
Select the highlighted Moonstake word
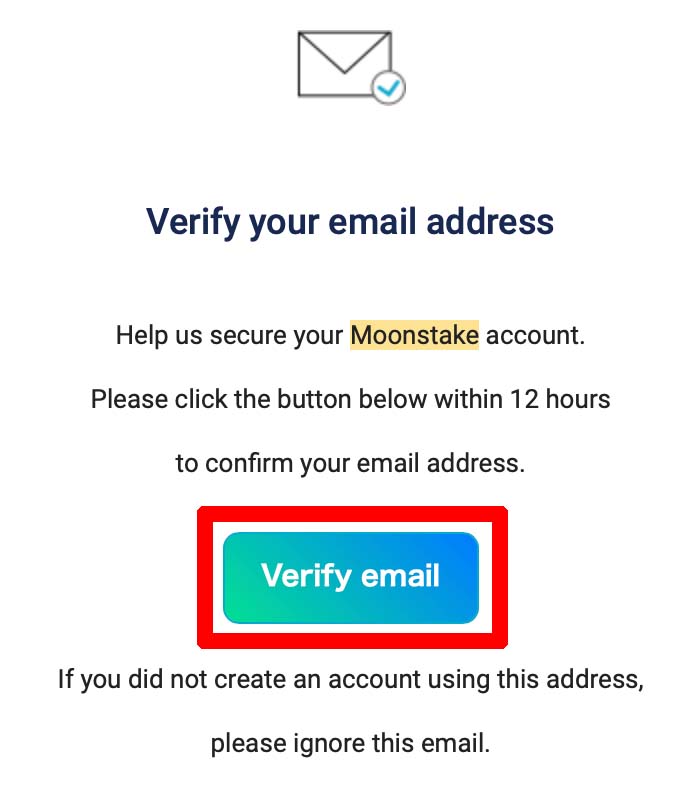pos(414,335)
